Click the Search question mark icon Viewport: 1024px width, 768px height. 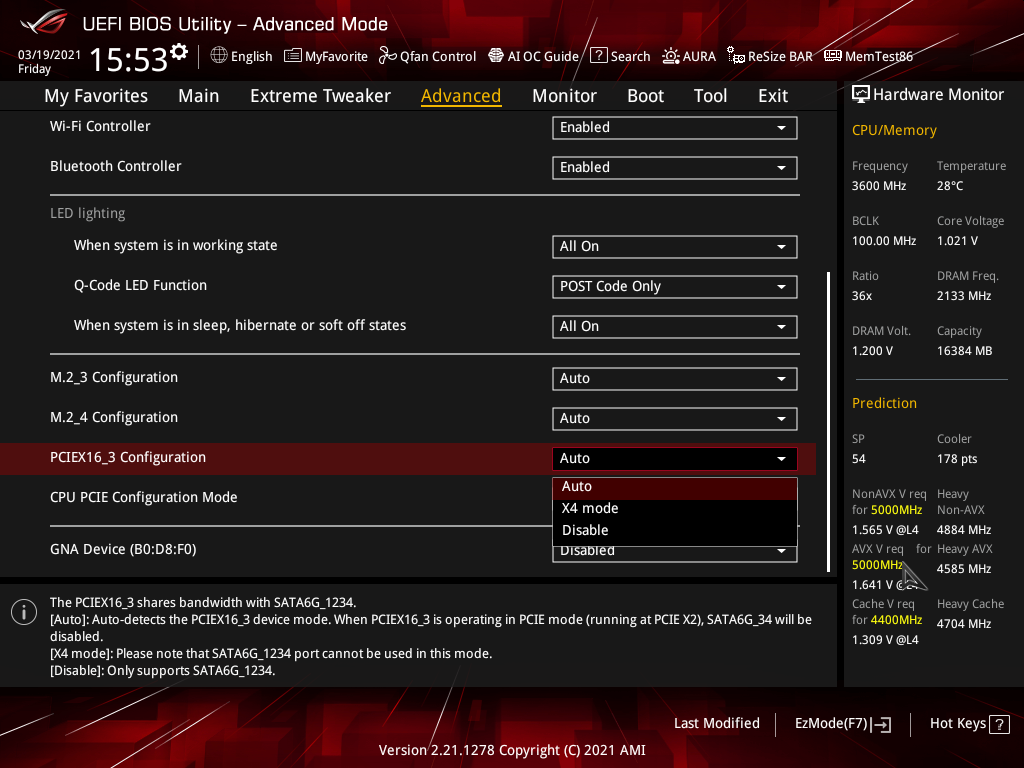[x=598, y=56]
